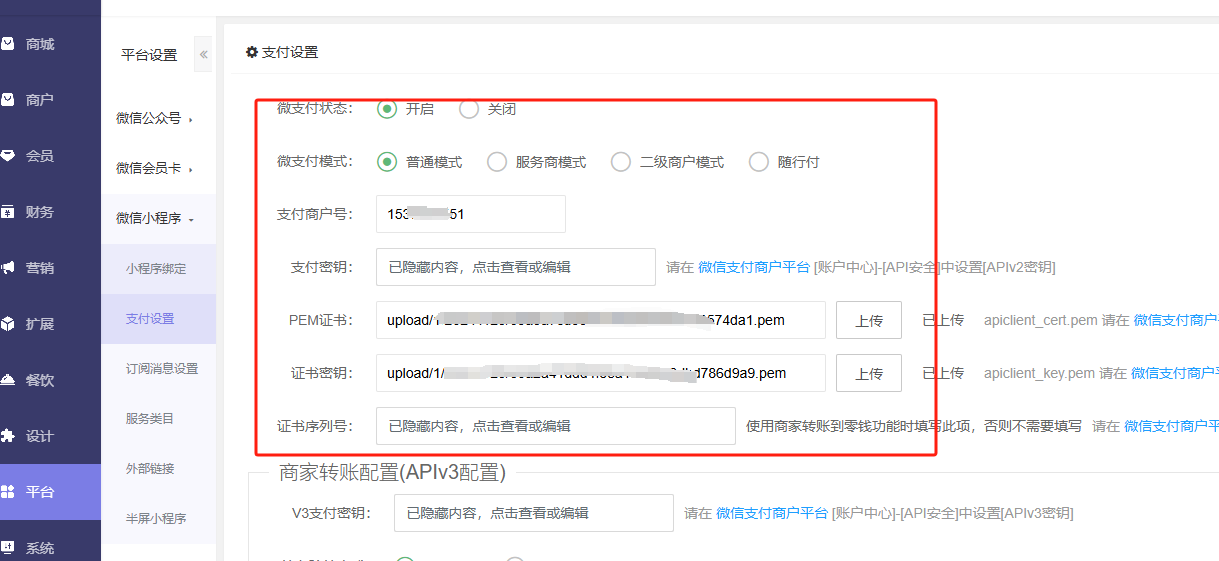Image resolution: width=1219 pixels, height=561 pixels.
Task: Click the 扩展 extension cube icon
Action: tap(8, 324)
